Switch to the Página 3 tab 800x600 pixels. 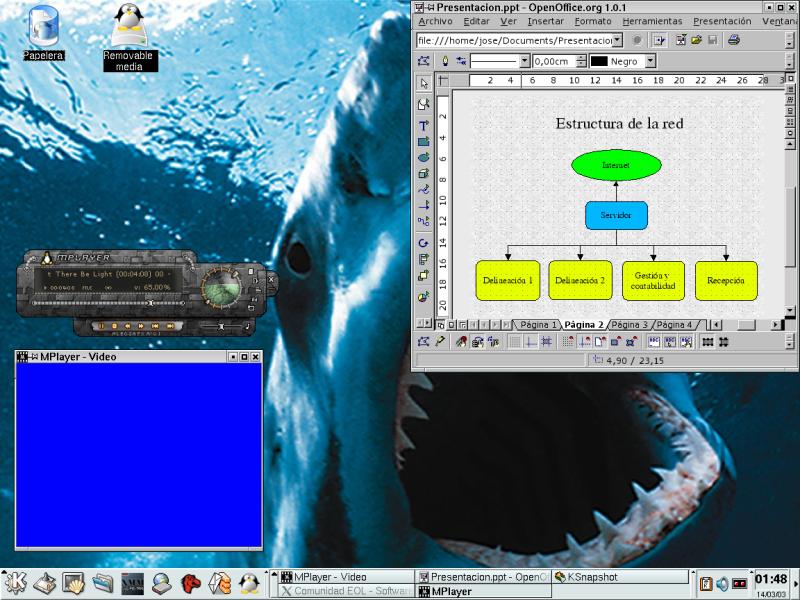click(629, 325)
